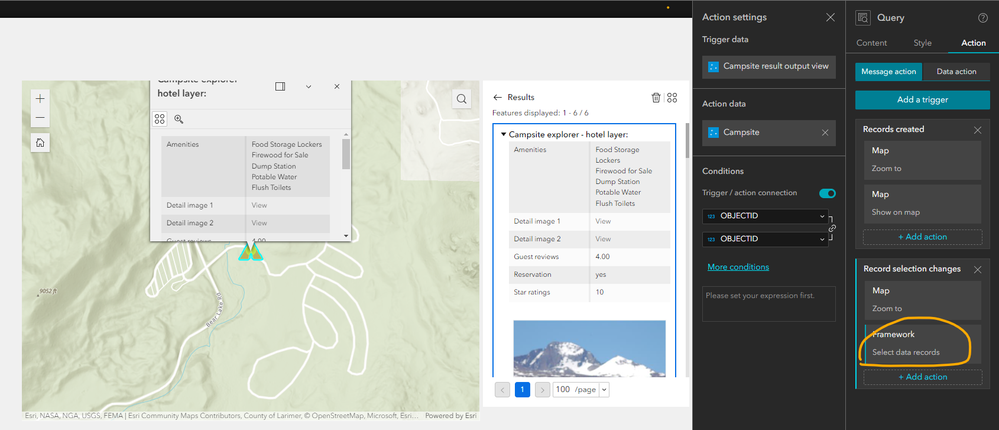The height and width of the screenshot is (430, 999).
Task: Open the map search tool
Action: (x=462, y=99)
